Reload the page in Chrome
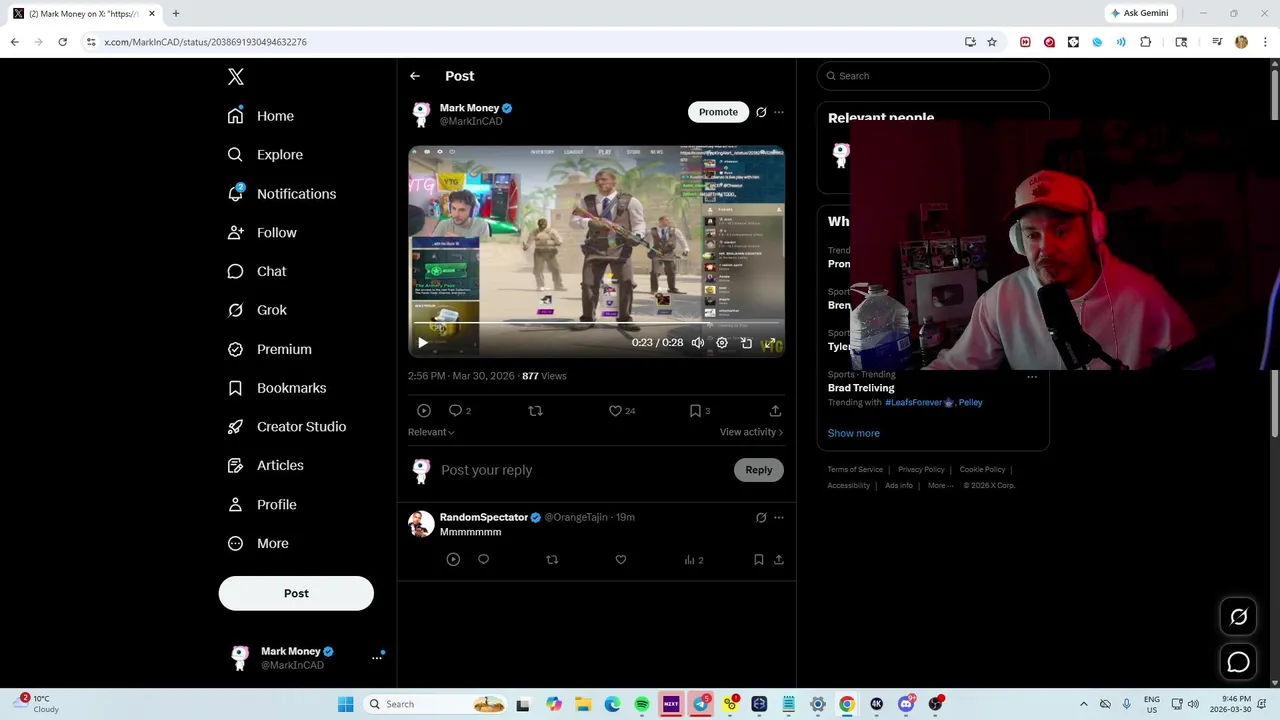 pos(62,42)
